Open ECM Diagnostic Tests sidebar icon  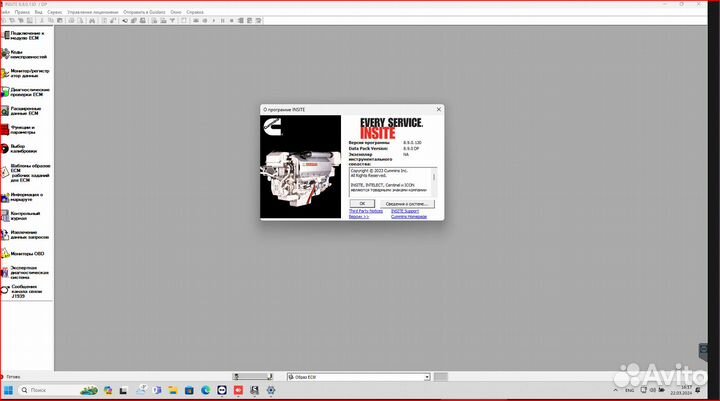5,92
